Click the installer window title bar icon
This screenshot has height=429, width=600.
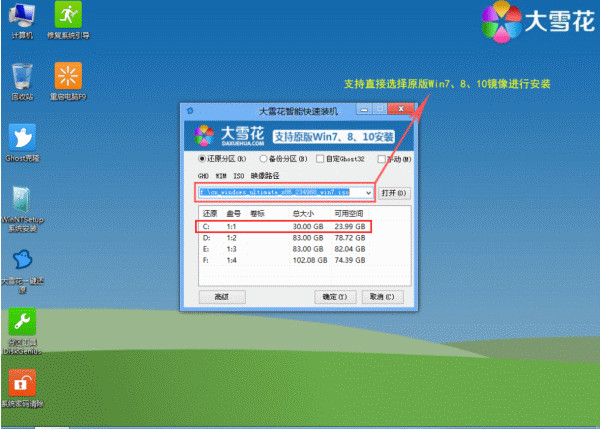[190, 111]
